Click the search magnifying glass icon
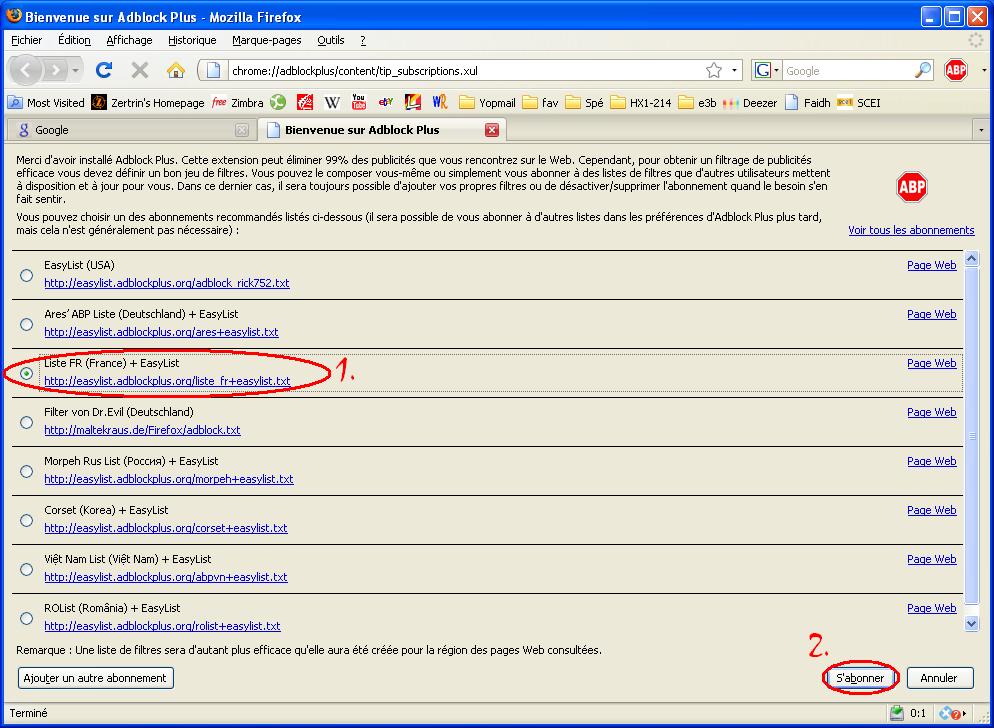The width and height of the screenshot is (994, 728). coord(923,70)
